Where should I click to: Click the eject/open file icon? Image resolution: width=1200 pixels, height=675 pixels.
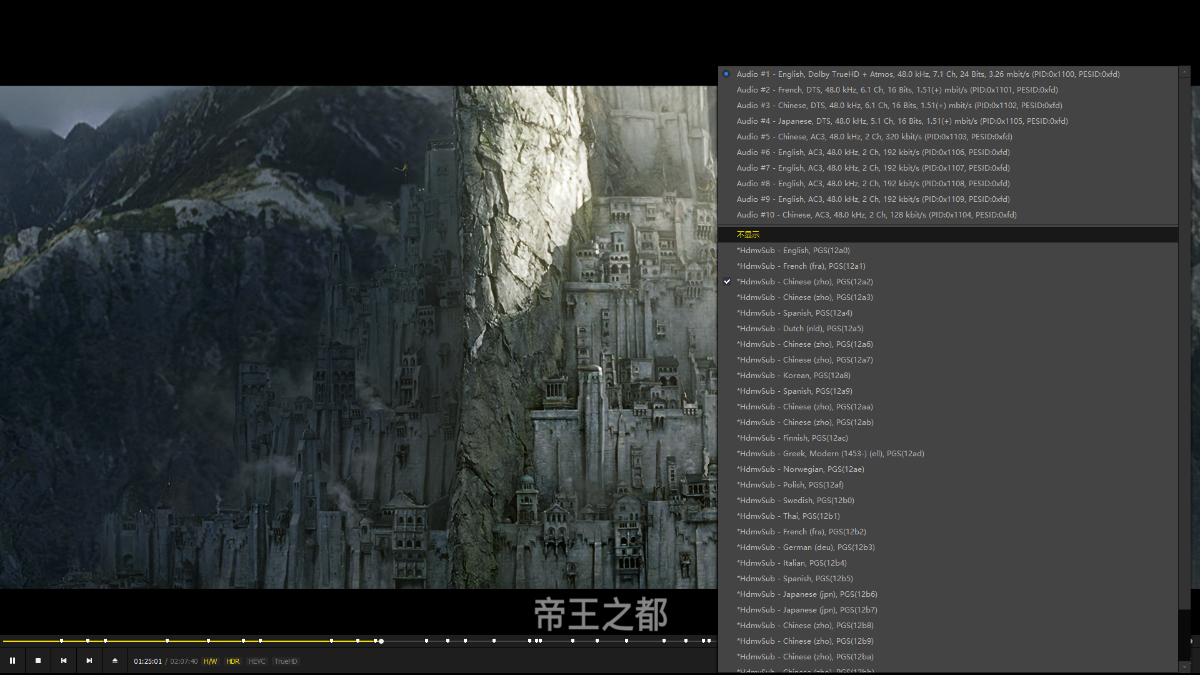(115, 660)
